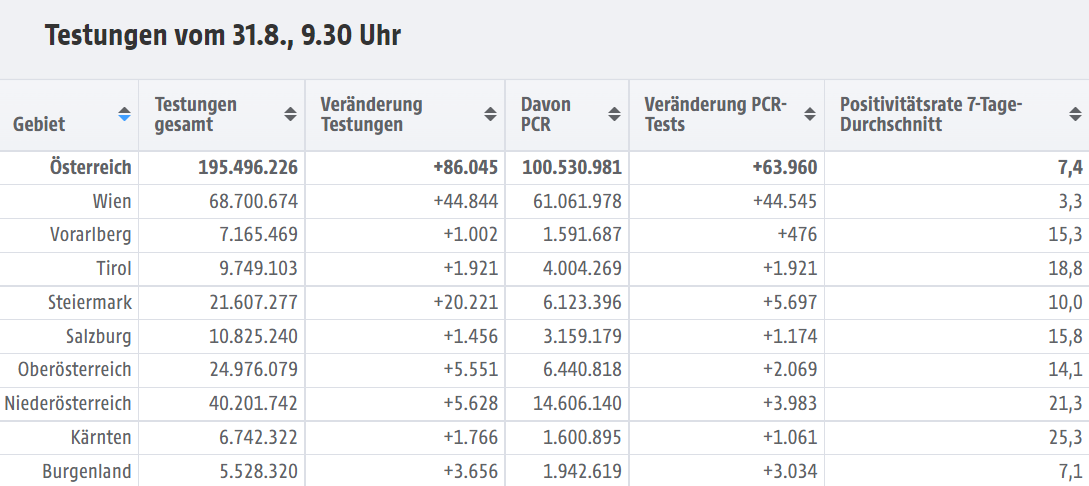
Task: Sort Positivitätsrate 7-Tage-Durchschnitt column icon
Action: click(1075, 115)
